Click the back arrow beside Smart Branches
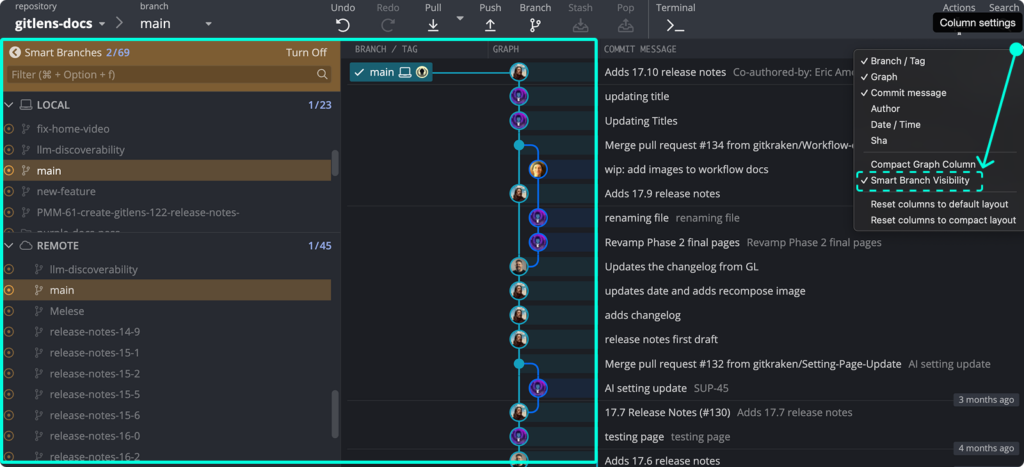Viewport: 1024px width, 467px height. pos(15,53)
